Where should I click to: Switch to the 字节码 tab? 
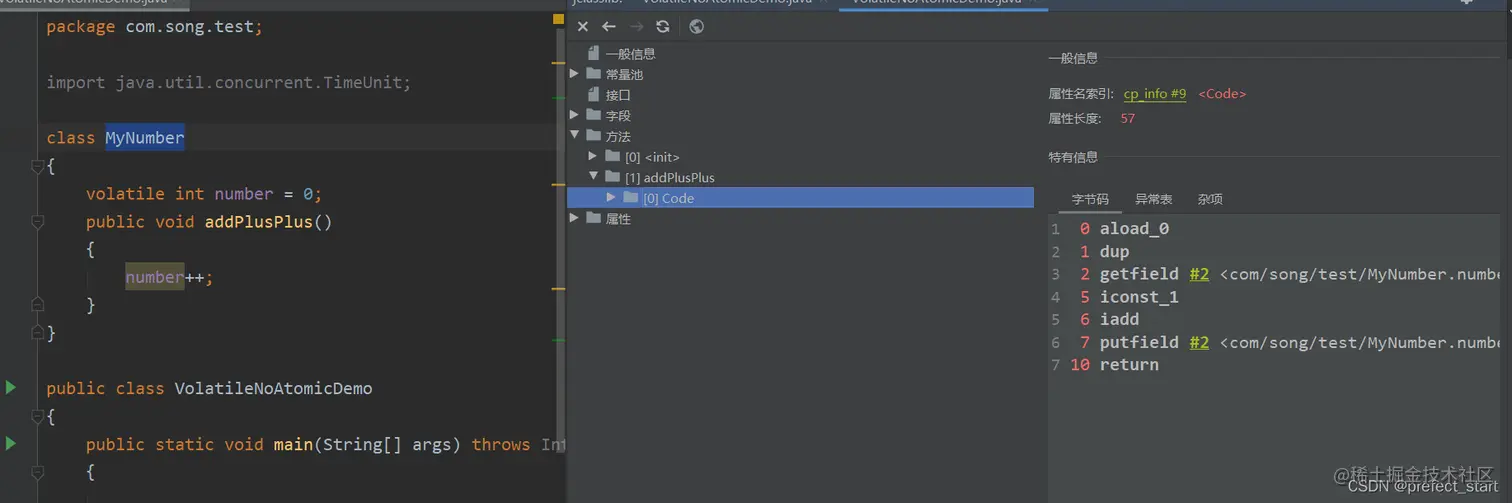[1090, 199]
